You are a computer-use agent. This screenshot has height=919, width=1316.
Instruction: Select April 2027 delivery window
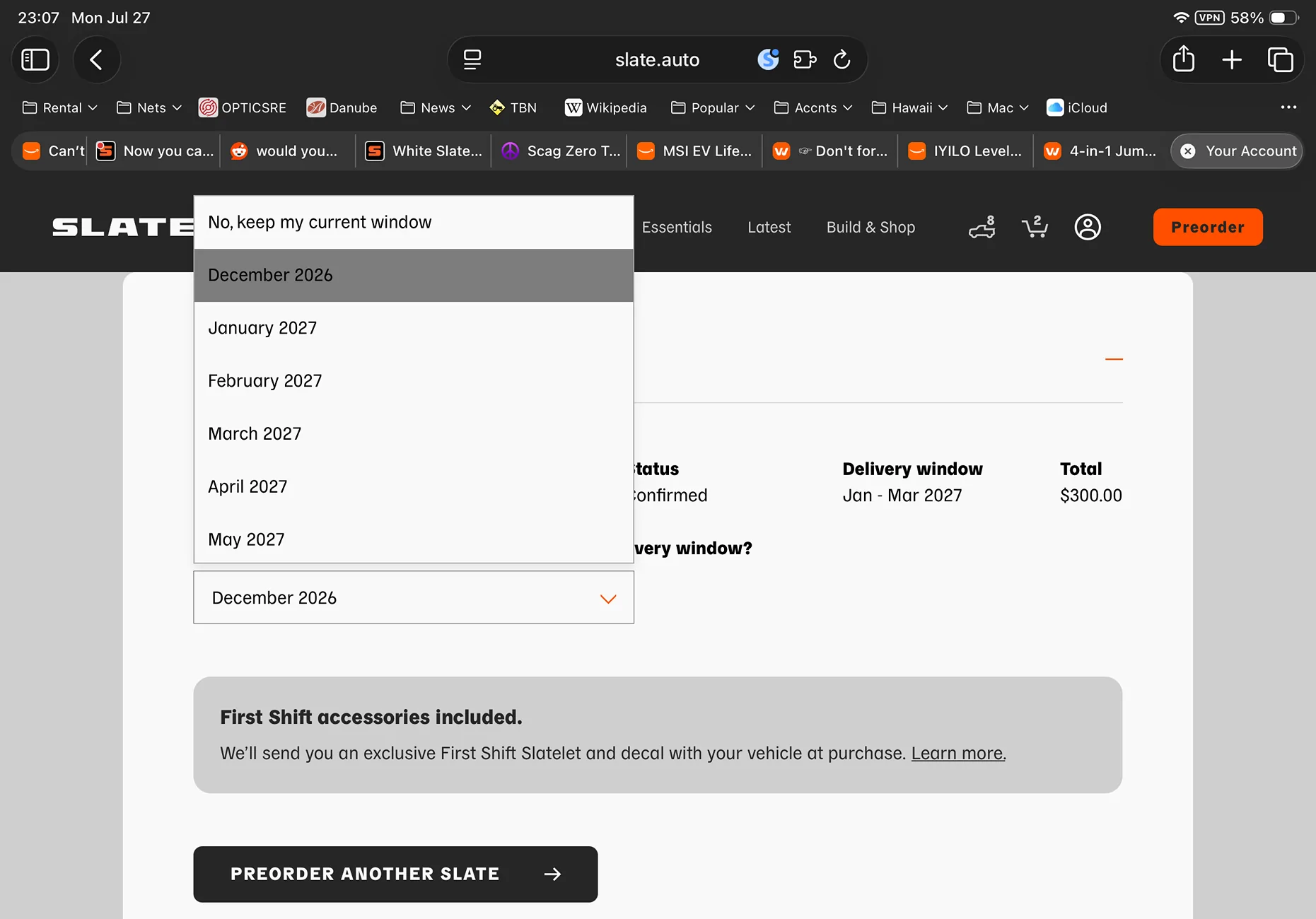tap(414, 487)
